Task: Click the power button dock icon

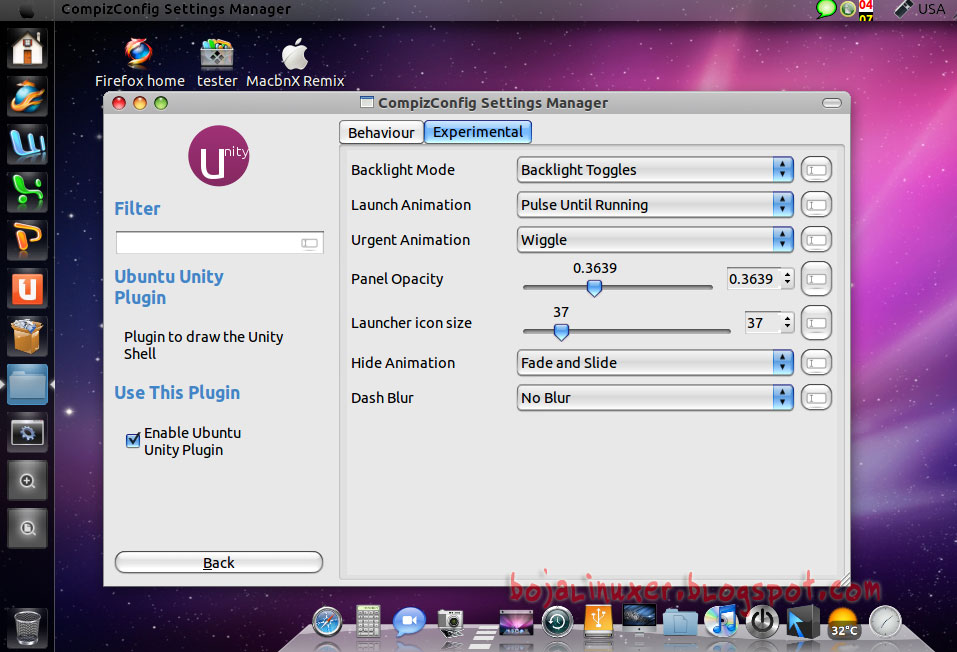Action: coord(762,622)
